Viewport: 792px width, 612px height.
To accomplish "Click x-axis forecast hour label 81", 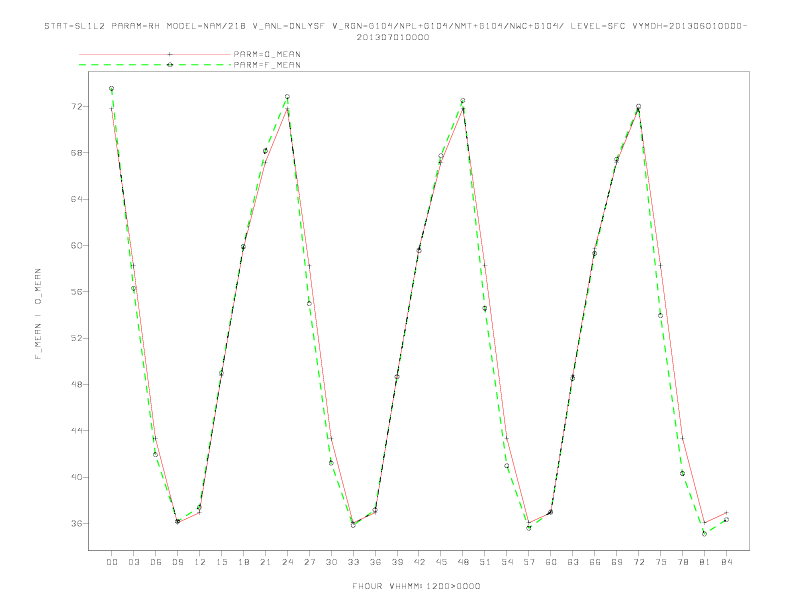I will tap(705, 562).
